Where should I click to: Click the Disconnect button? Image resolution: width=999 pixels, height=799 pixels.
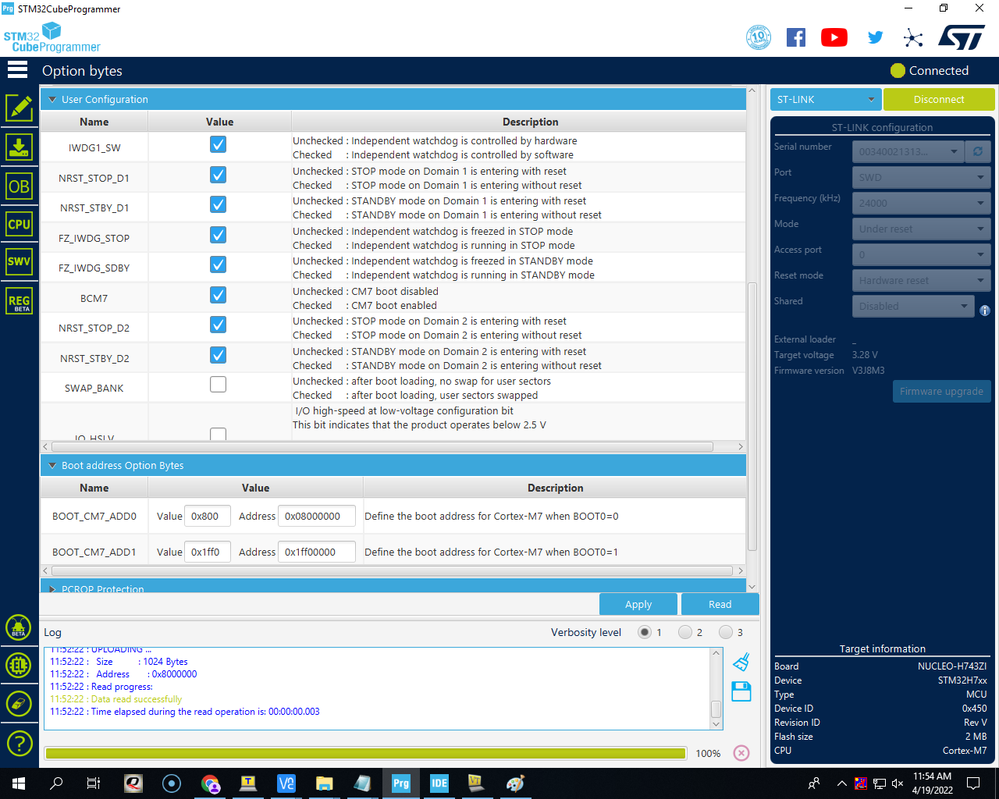[938, 99]
